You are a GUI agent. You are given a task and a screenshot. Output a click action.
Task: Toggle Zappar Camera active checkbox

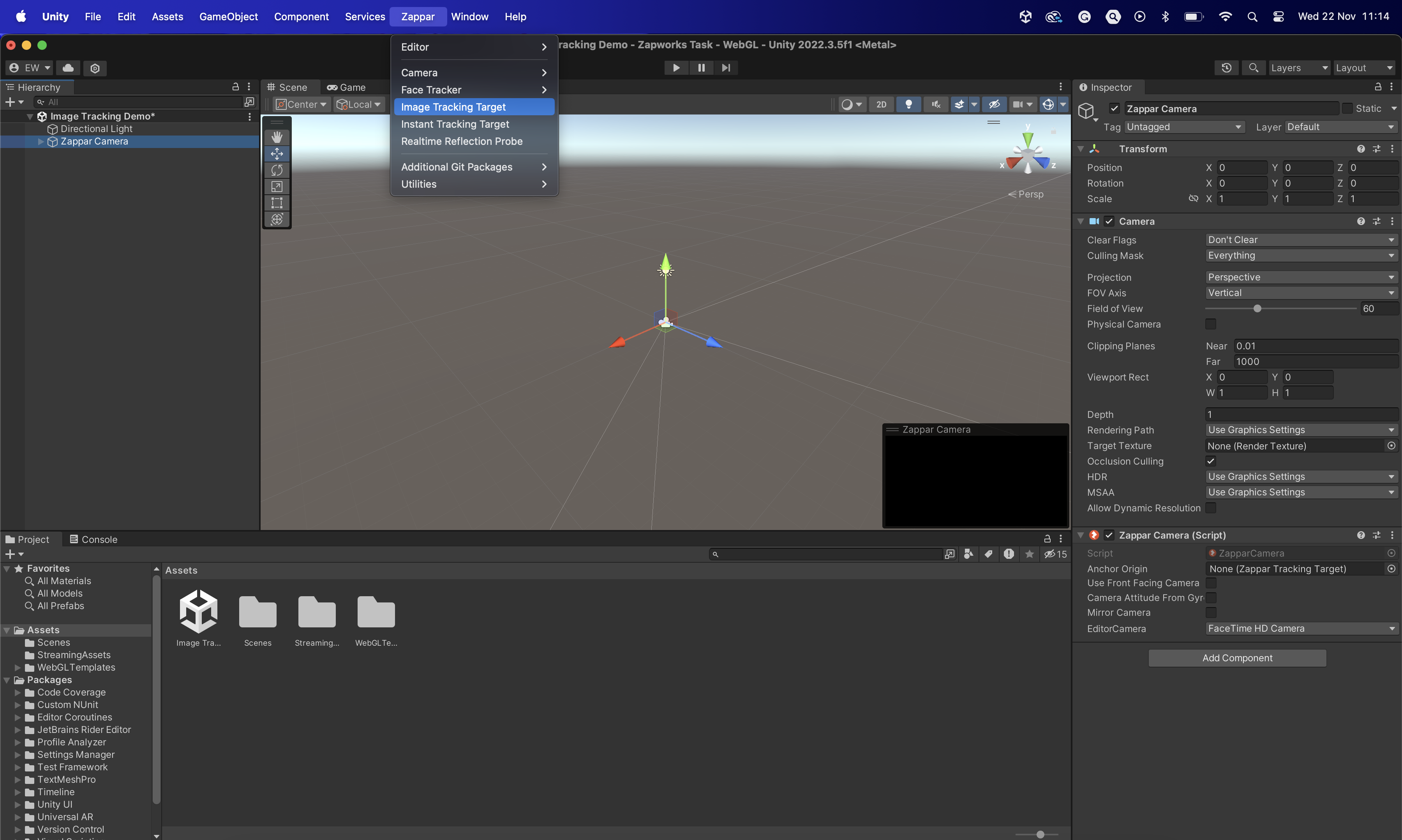point(1114,108)
